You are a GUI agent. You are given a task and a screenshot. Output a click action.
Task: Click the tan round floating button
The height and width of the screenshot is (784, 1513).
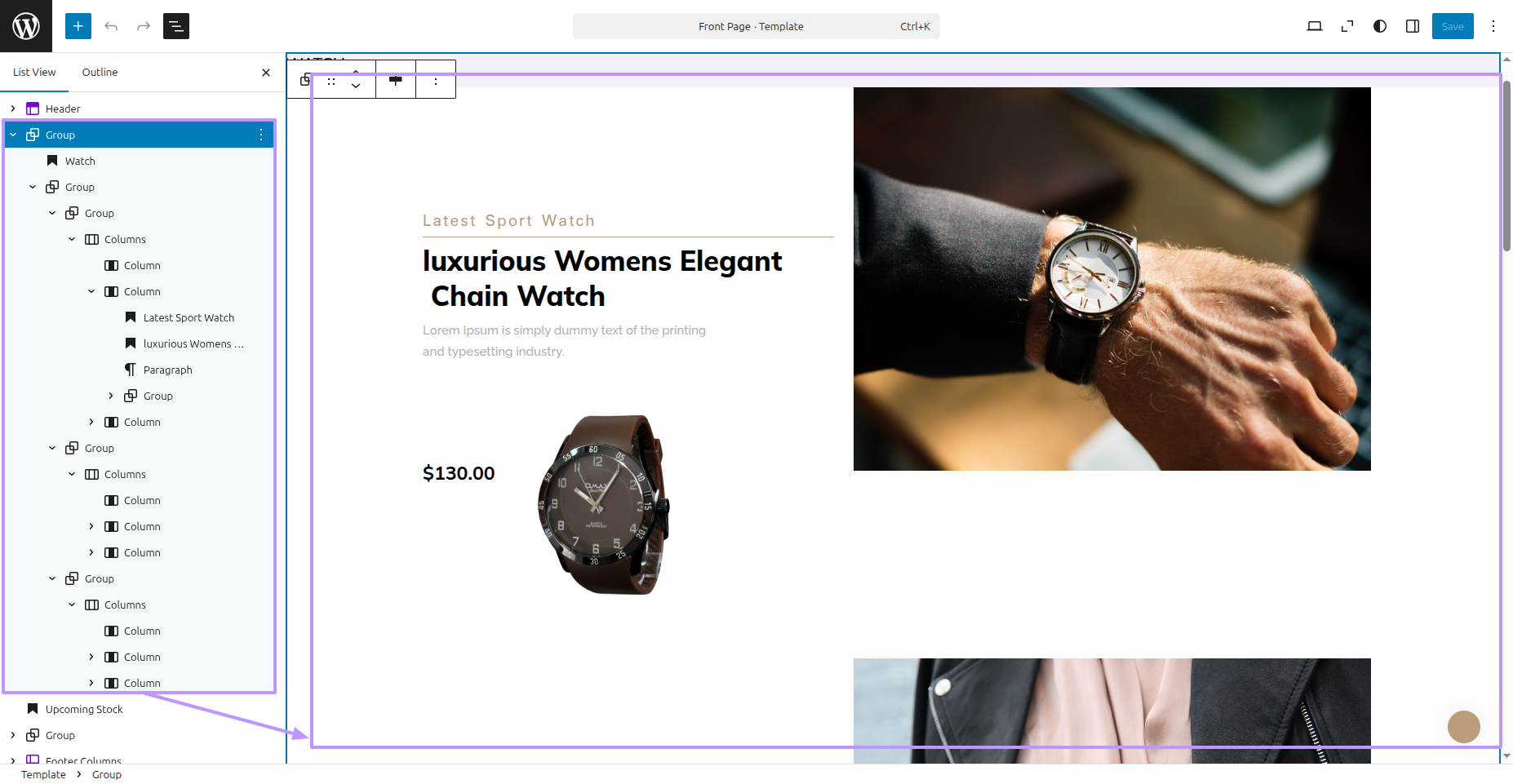1463,726
